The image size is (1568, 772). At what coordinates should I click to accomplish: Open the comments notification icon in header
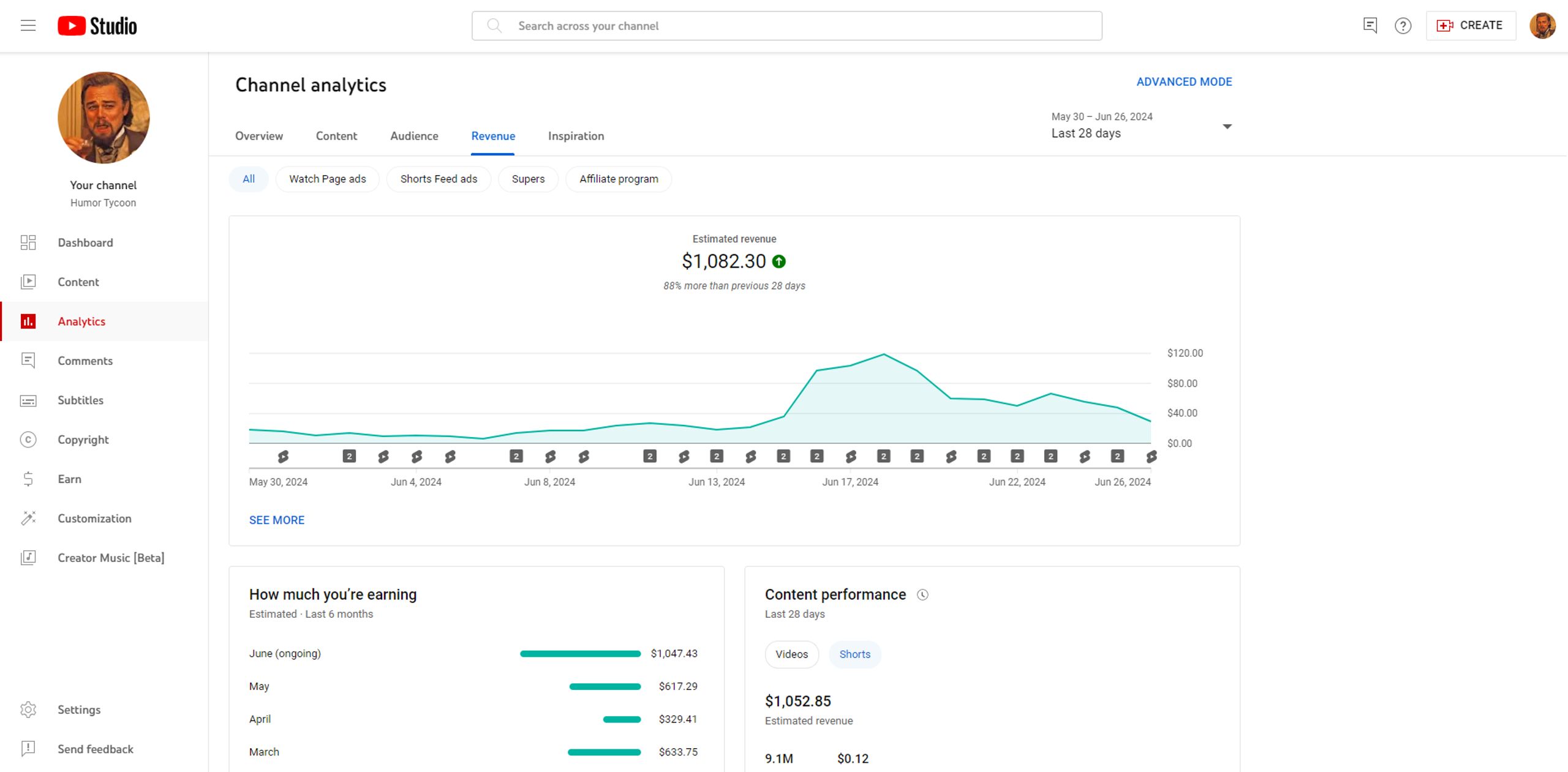coord(1370,26)
